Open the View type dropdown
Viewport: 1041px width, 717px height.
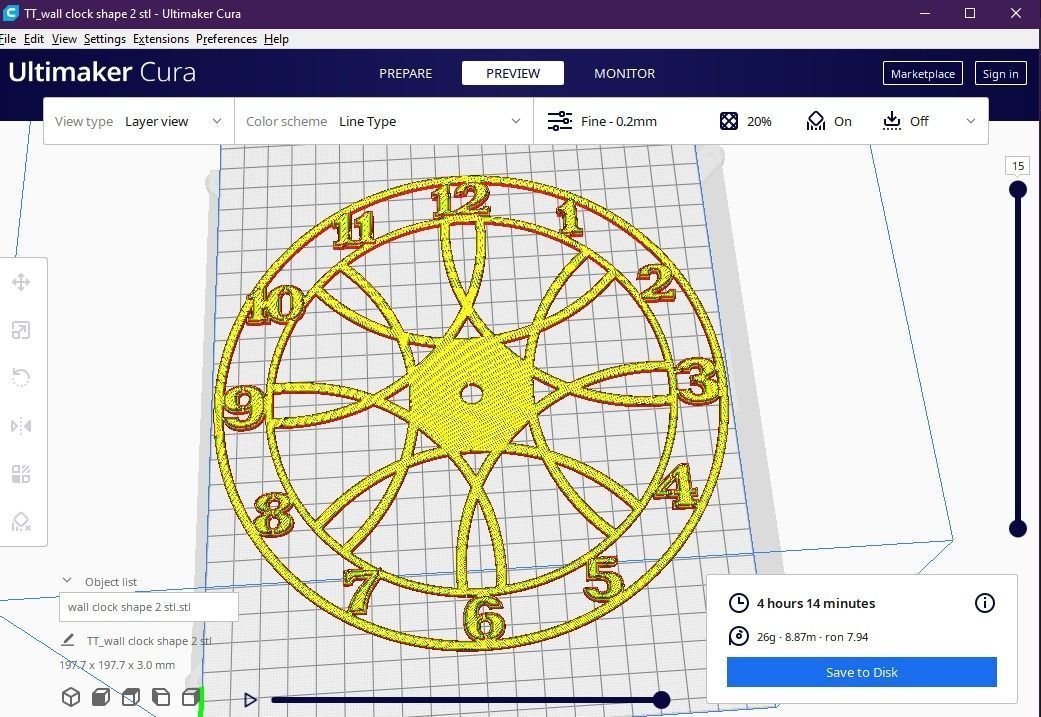pyautogui.click(x=174, y=121)
